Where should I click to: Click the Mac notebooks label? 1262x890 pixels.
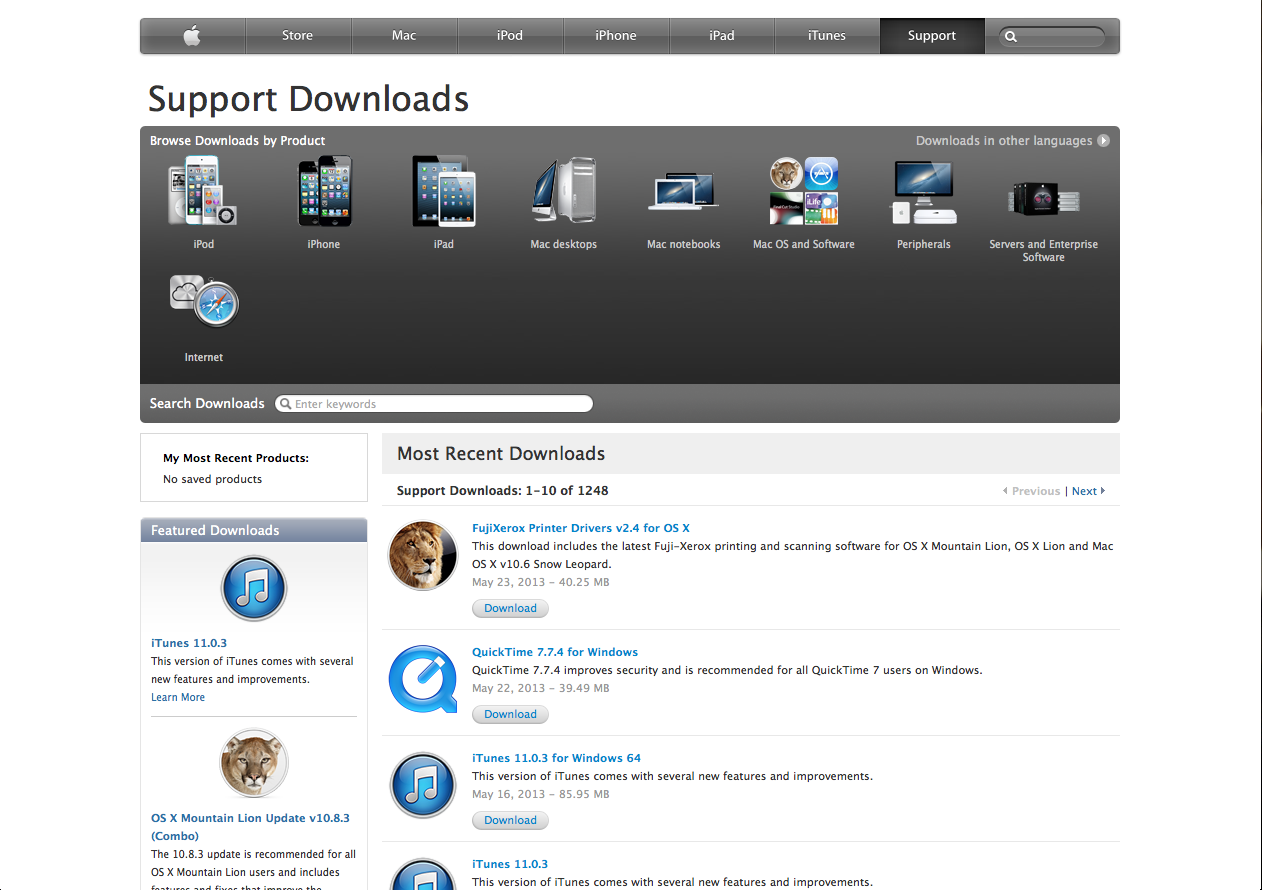click(684, 244)
